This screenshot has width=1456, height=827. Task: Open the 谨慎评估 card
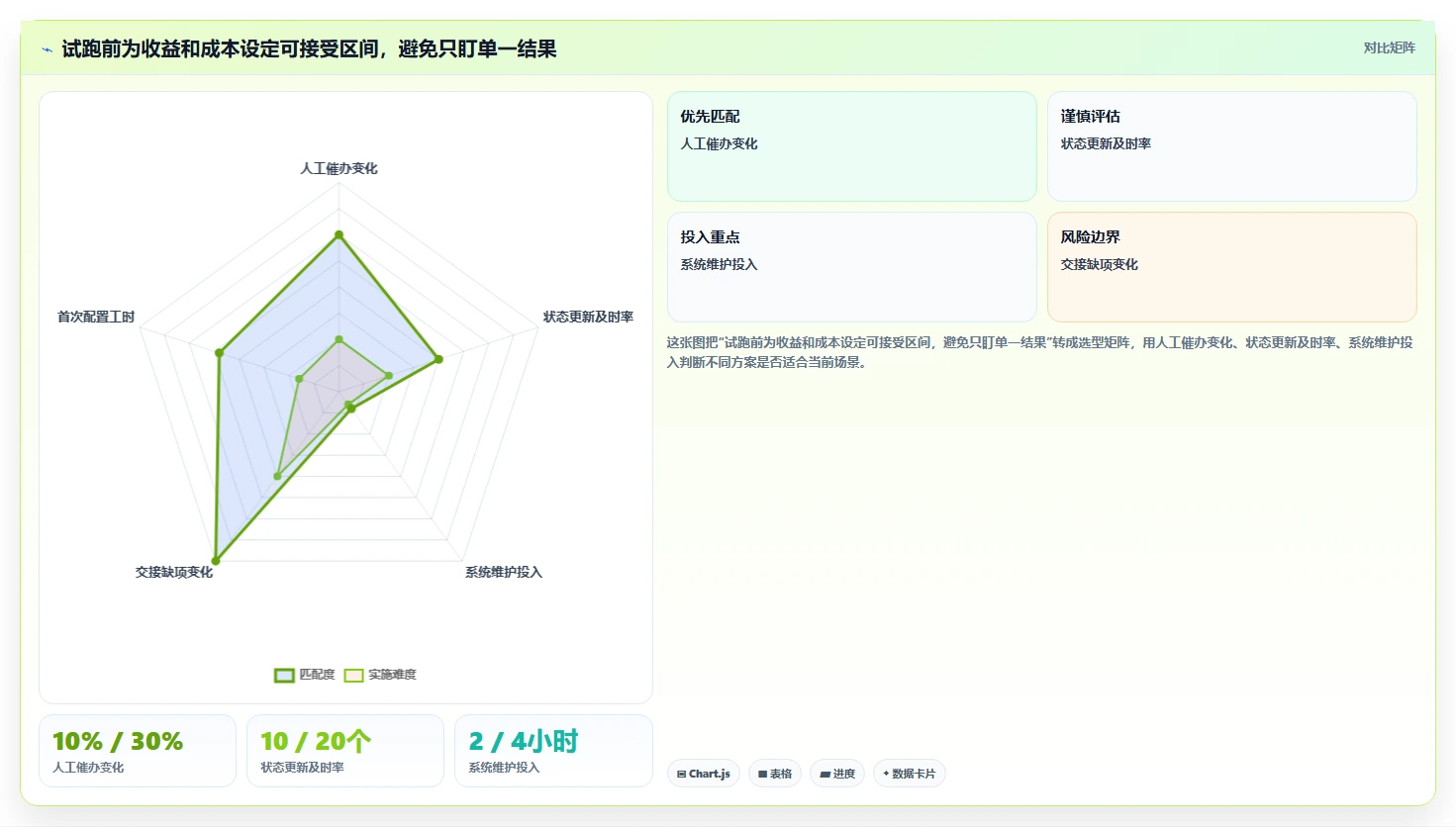coord(1232,146)
